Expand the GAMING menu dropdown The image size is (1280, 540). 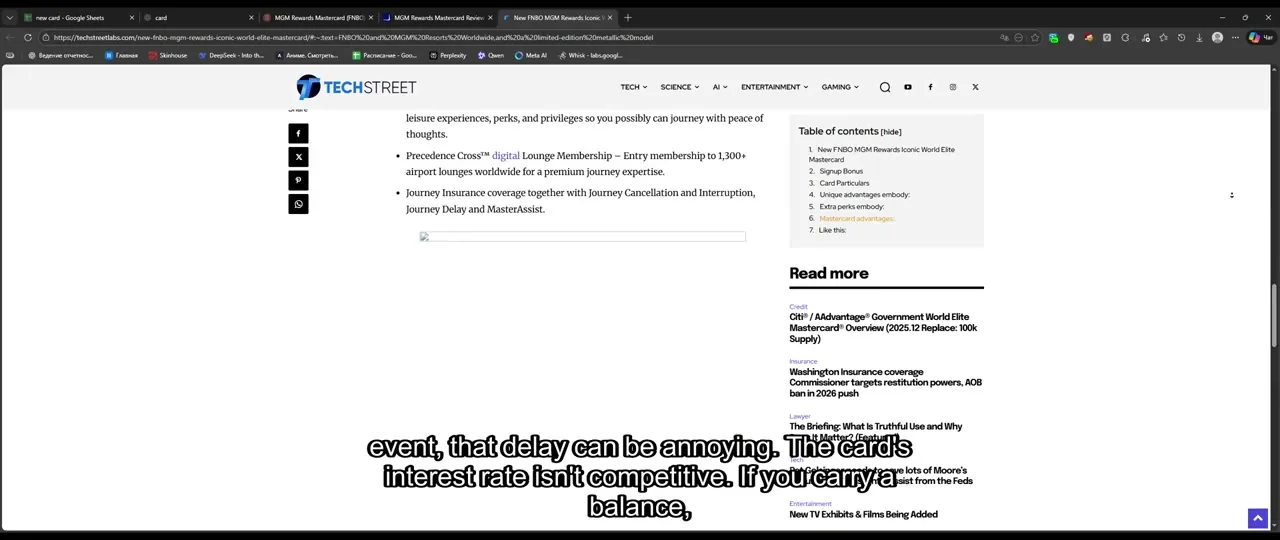[x=840, y=87]
